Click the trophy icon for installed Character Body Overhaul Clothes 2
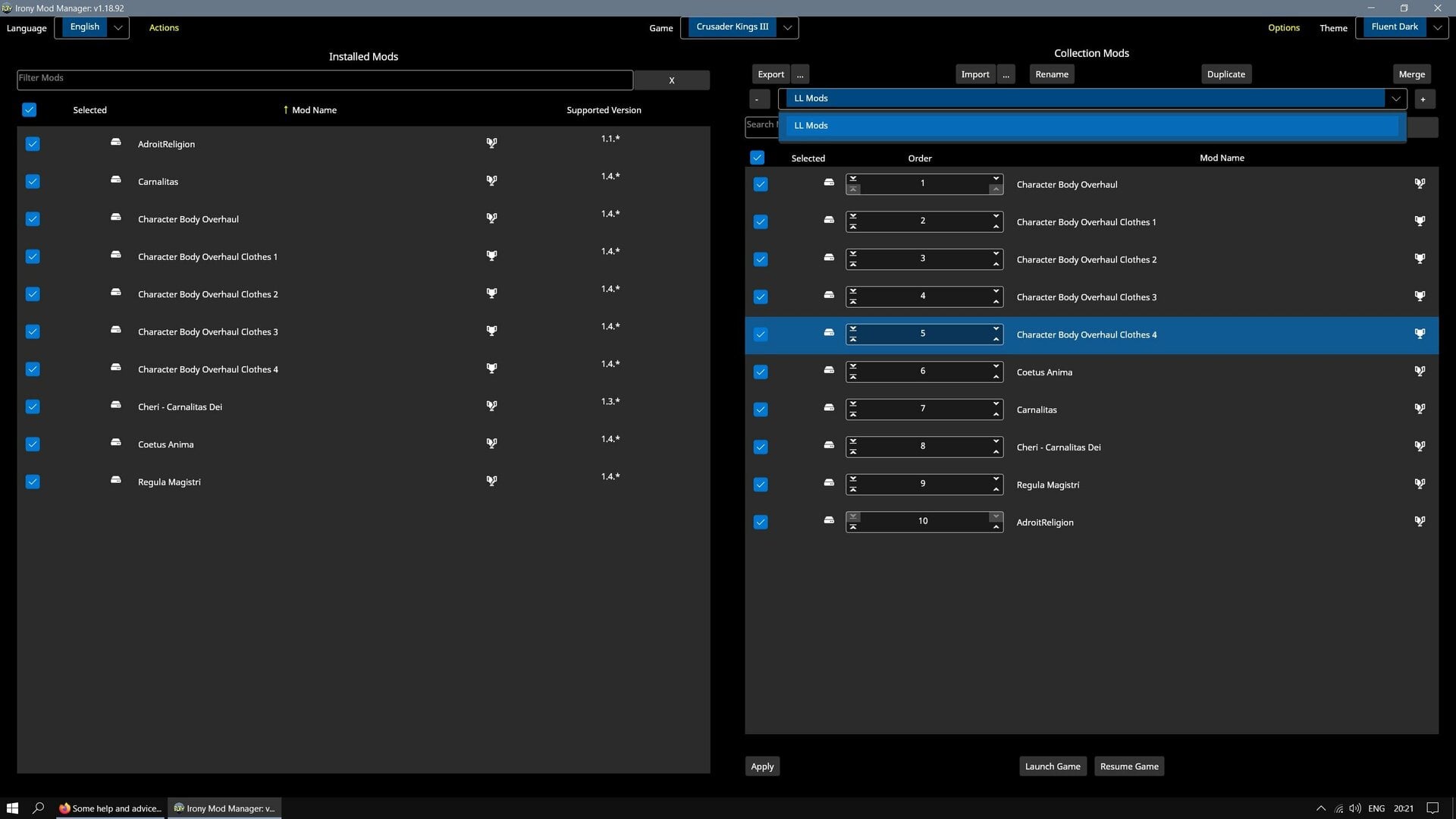1456x819 pixels. [491, 293]
